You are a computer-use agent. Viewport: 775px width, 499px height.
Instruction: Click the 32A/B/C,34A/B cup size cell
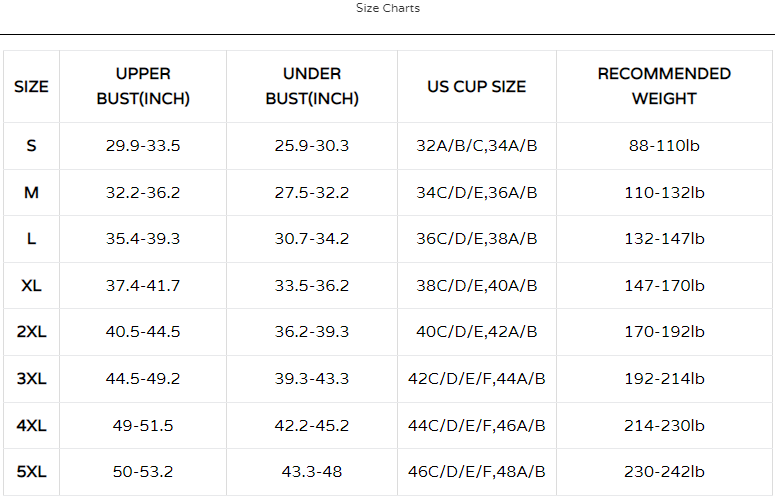pyautogui.click(x=477, y=146)
